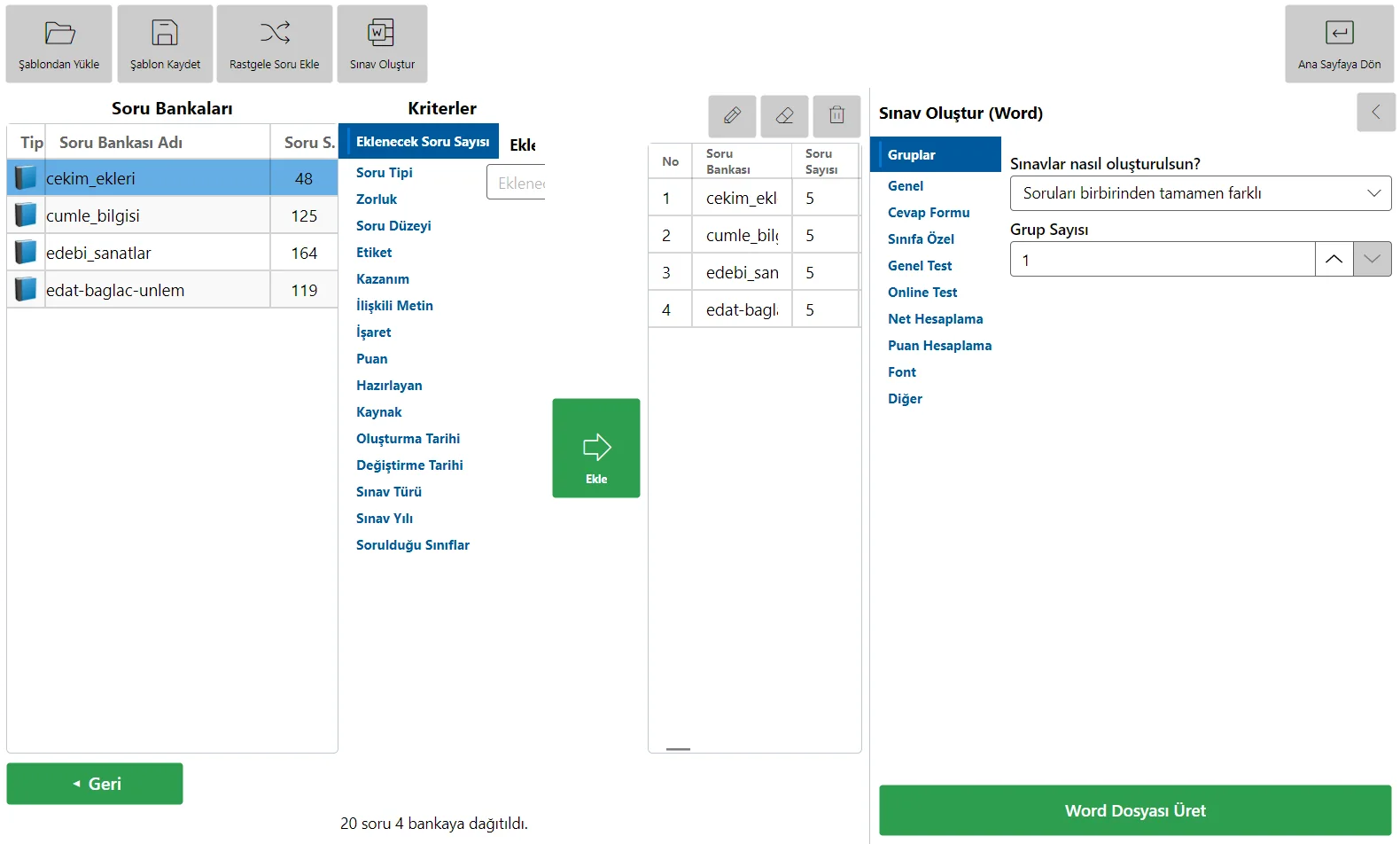Open the Genel settings tab
The width and height of the screenshot is (1400, 844).
[x=906, y=186]
